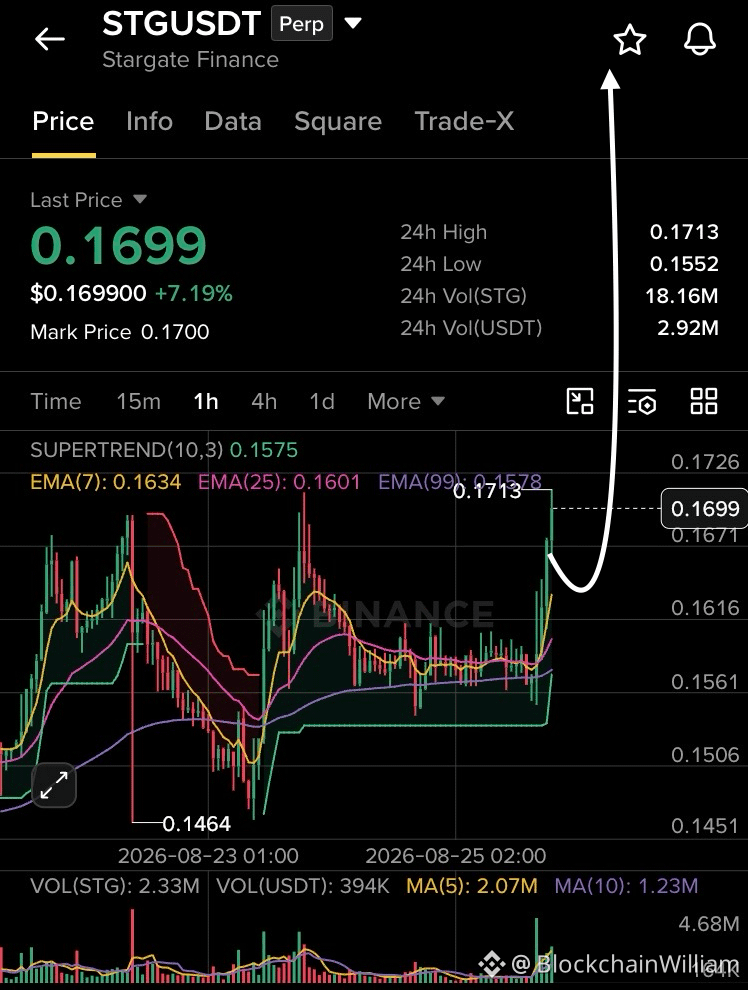Tap the EMA(99) indicator label
Viewport: 748px width, 990px height.
coord(460,482)
